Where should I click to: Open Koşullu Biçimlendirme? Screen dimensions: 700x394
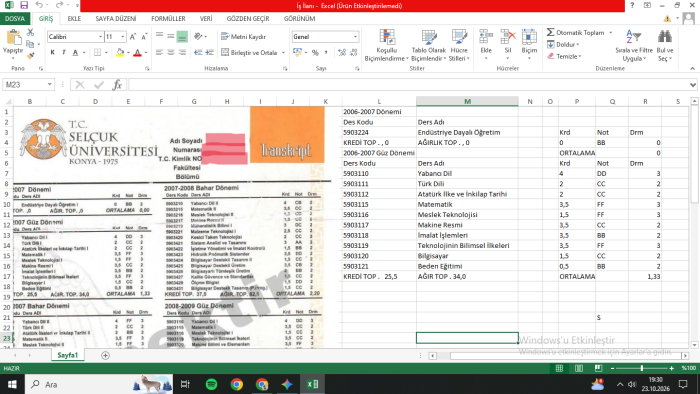click(387, 45)
